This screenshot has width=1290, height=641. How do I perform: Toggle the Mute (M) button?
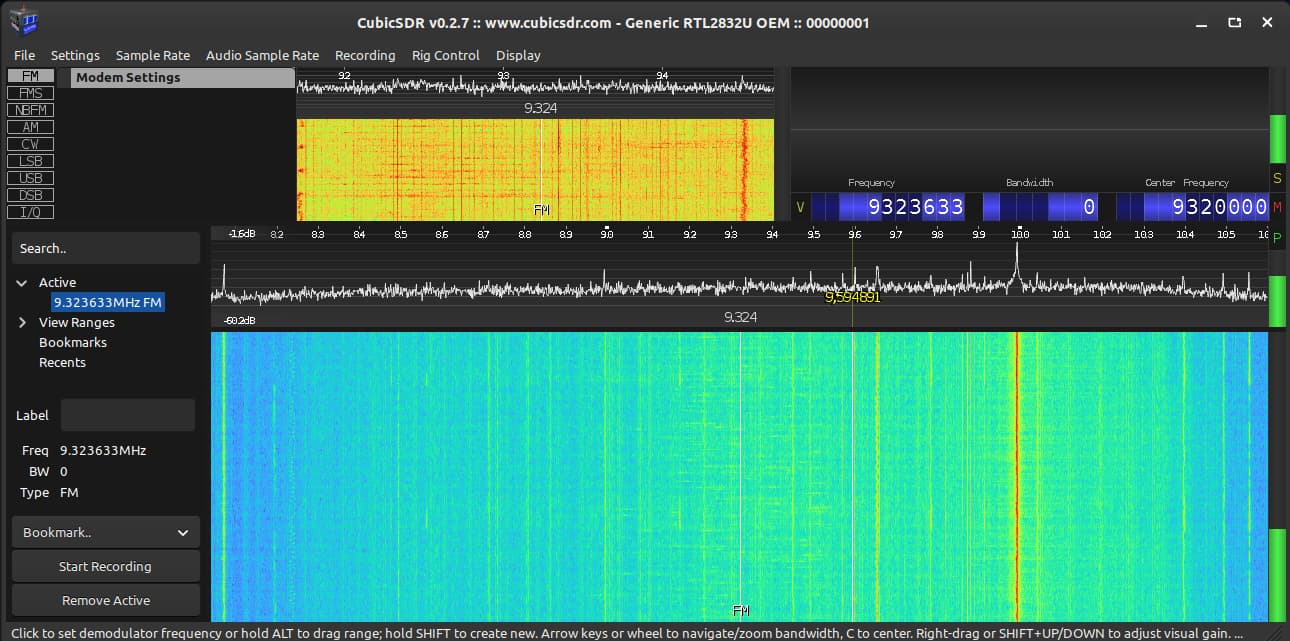[x=1277, y=207]
